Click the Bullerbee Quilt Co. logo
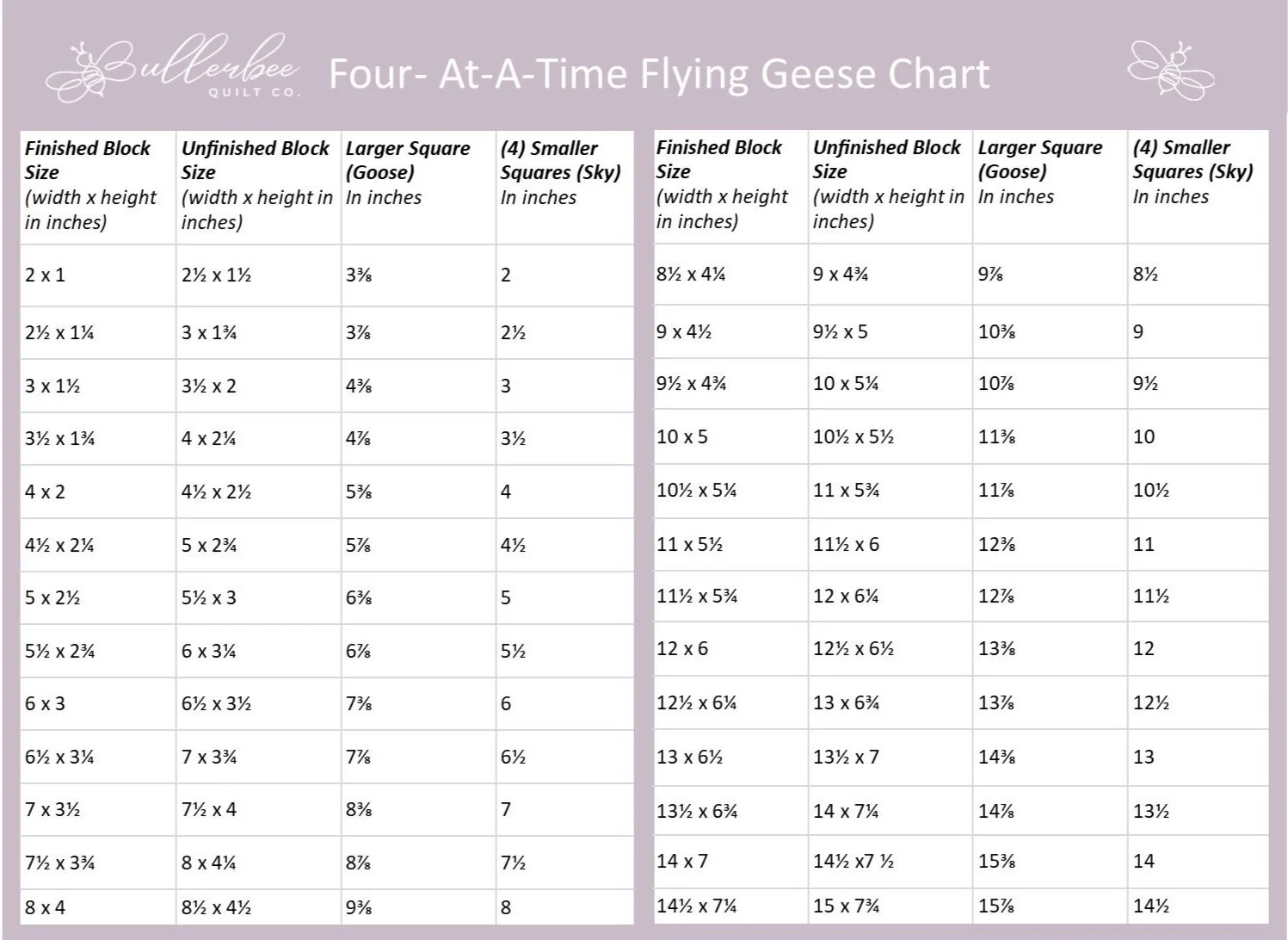This screenshot has width=1288, height=940. (174, 70)
